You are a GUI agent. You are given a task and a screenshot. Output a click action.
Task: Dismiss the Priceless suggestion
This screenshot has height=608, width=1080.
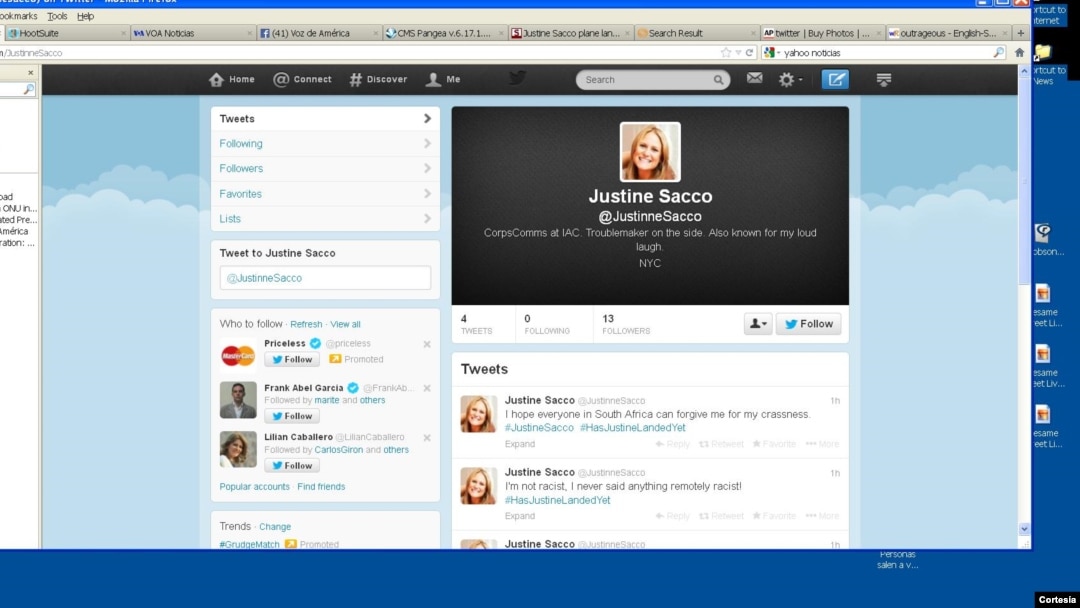coord(427,344)
